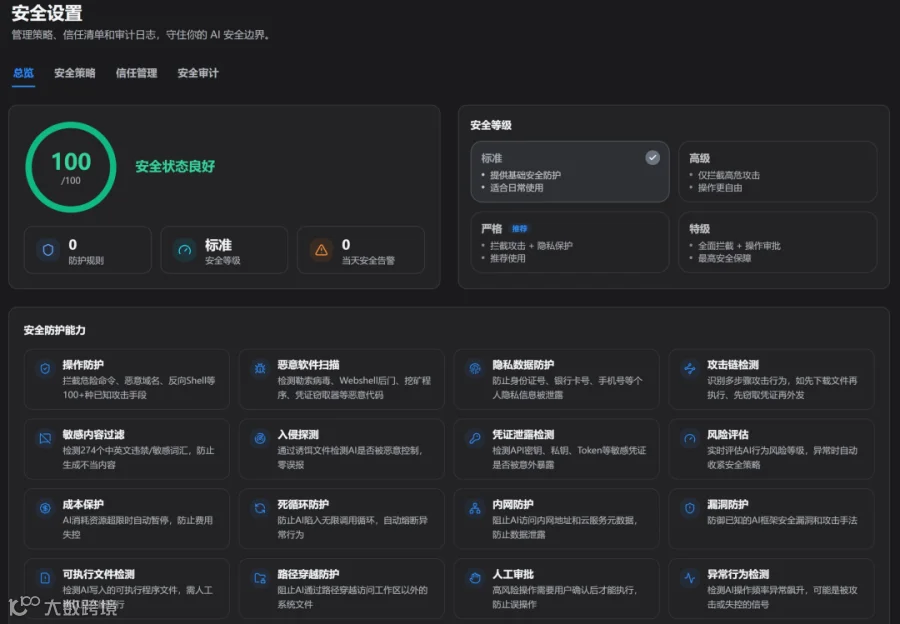Image resolution: width=900 pixels, height=624 pixels.
Task: Click the 攻击链检测 icon
Action: 690,369
